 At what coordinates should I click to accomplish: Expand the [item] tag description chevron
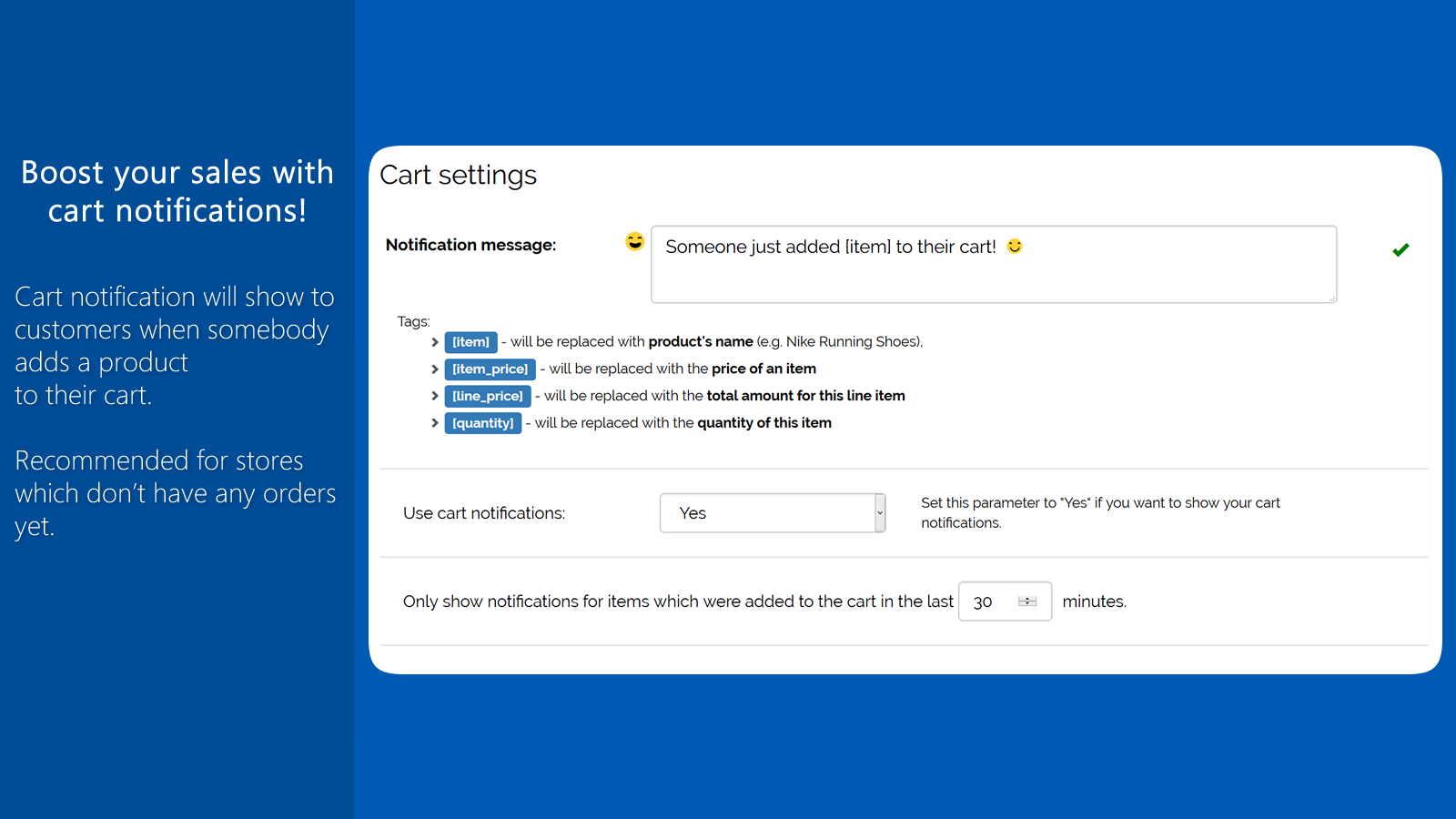point(434,342)
